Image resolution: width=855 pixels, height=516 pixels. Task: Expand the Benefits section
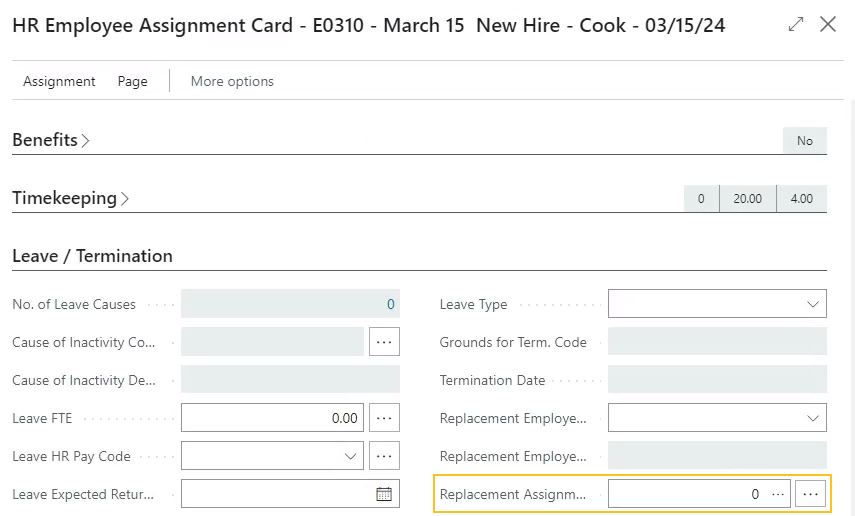(x=51, y=140)
